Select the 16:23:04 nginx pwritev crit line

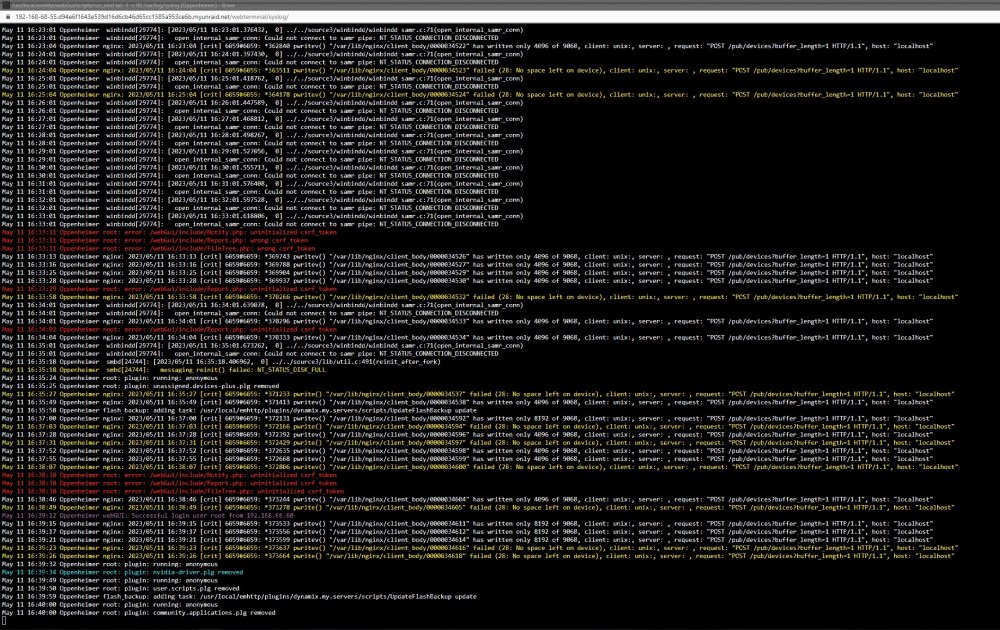[x=467, y=46]
